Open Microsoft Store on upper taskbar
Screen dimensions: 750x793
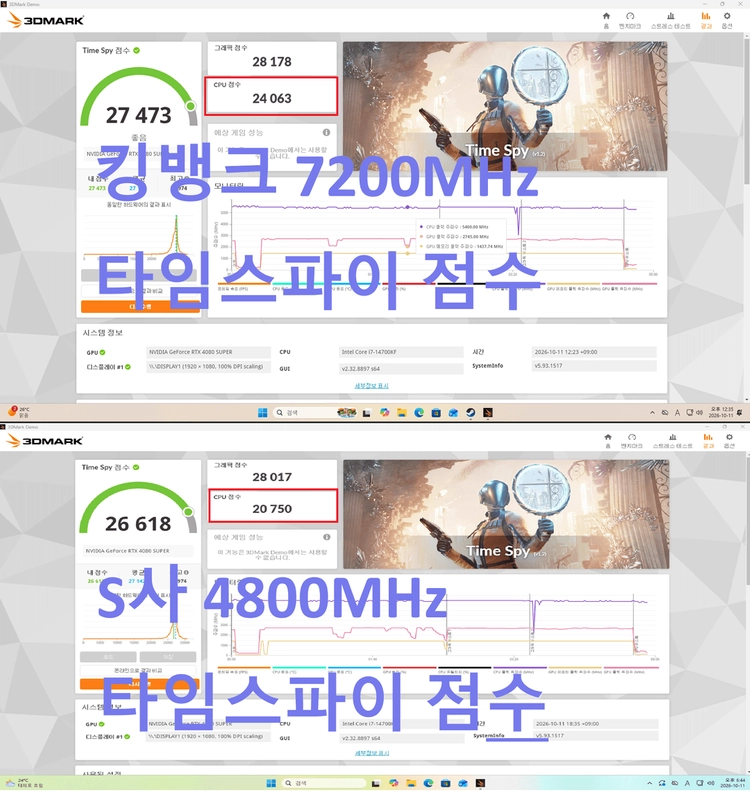click(x=436, y=413)
